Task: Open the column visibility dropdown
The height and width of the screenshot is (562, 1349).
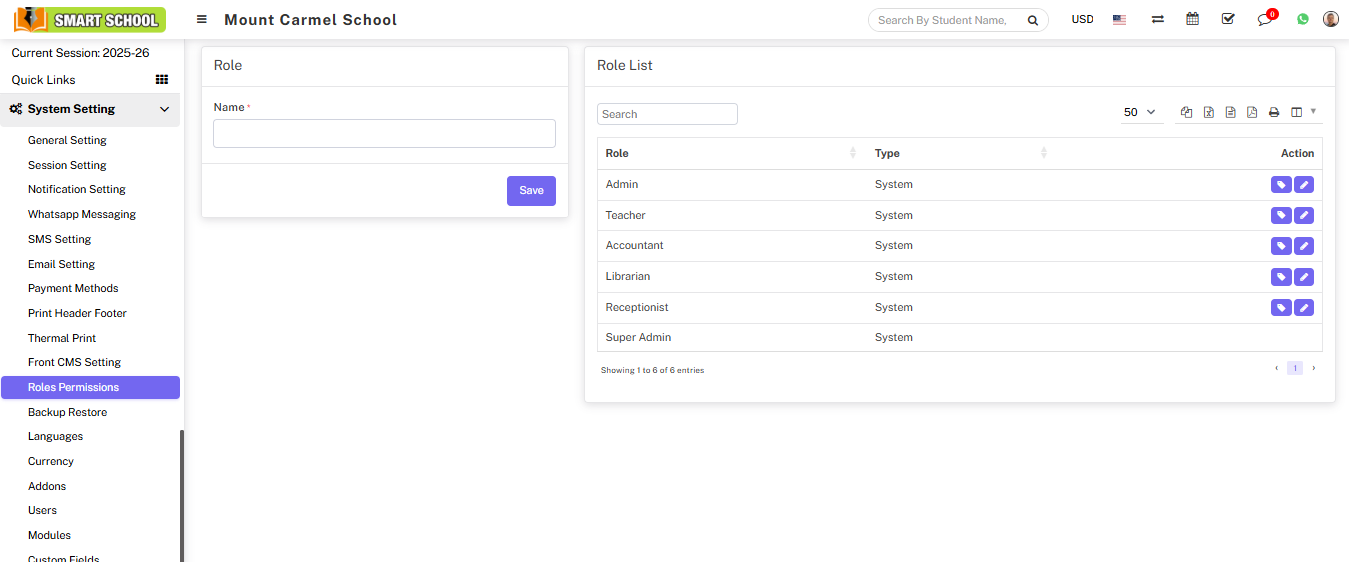Action: (1302, 113)
